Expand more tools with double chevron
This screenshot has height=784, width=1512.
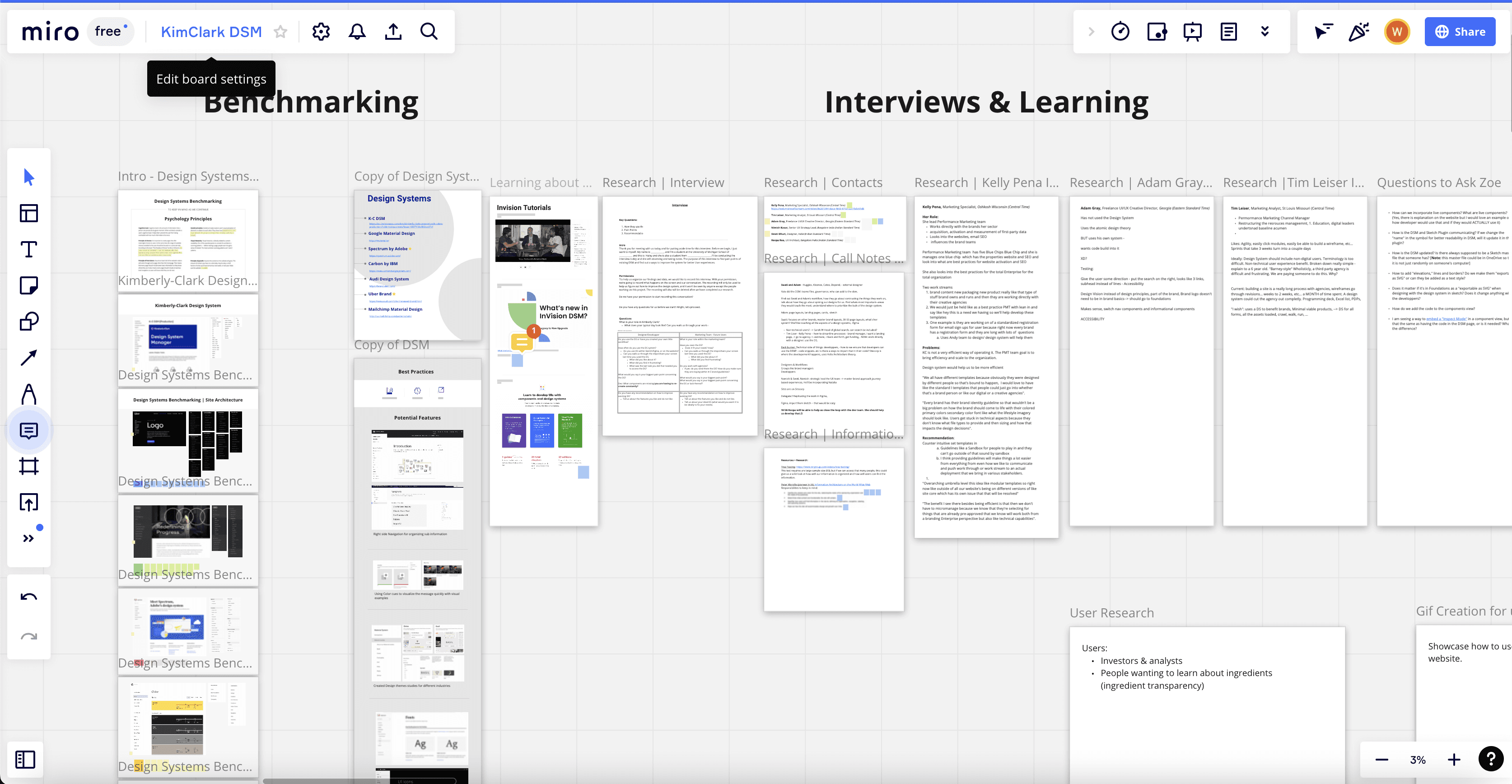pyautogui.click(x=29, y=538)
